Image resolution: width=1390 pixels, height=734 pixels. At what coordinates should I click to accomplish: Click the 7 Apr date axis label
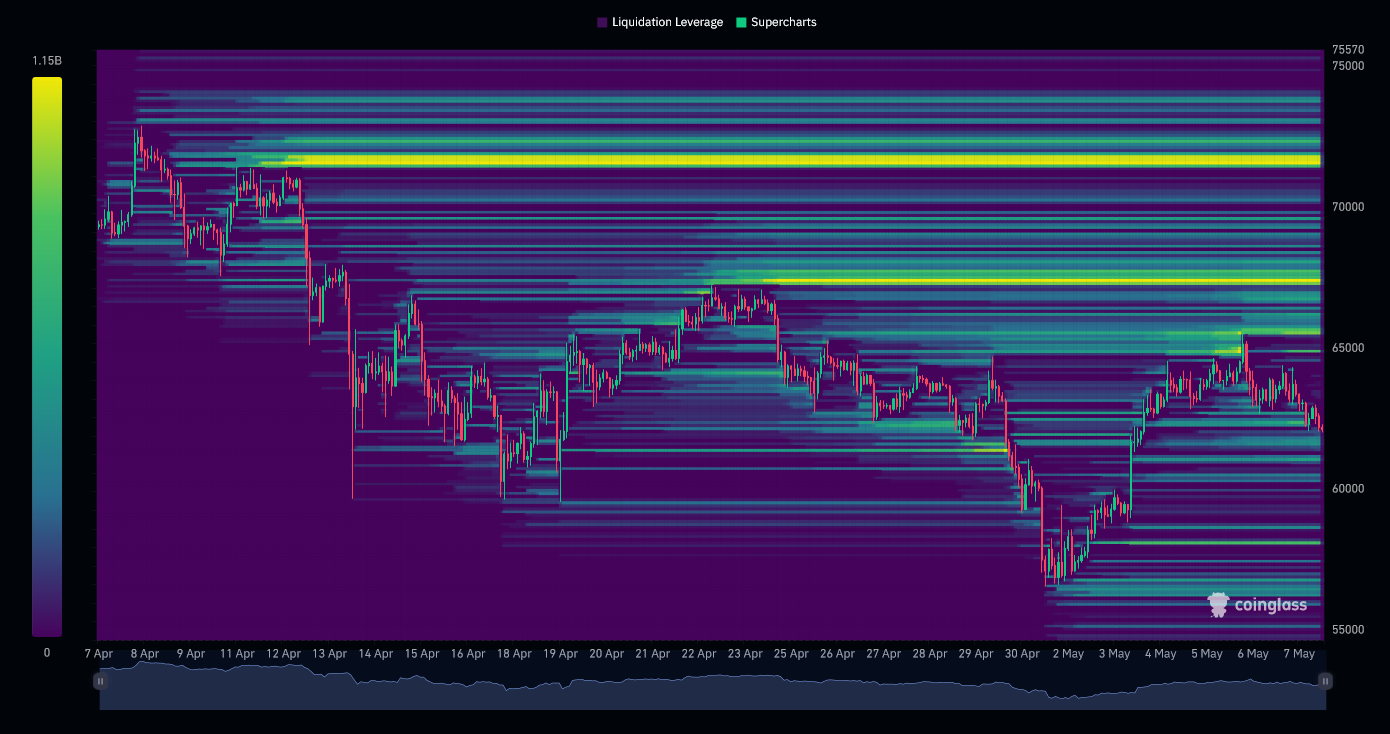99,654
